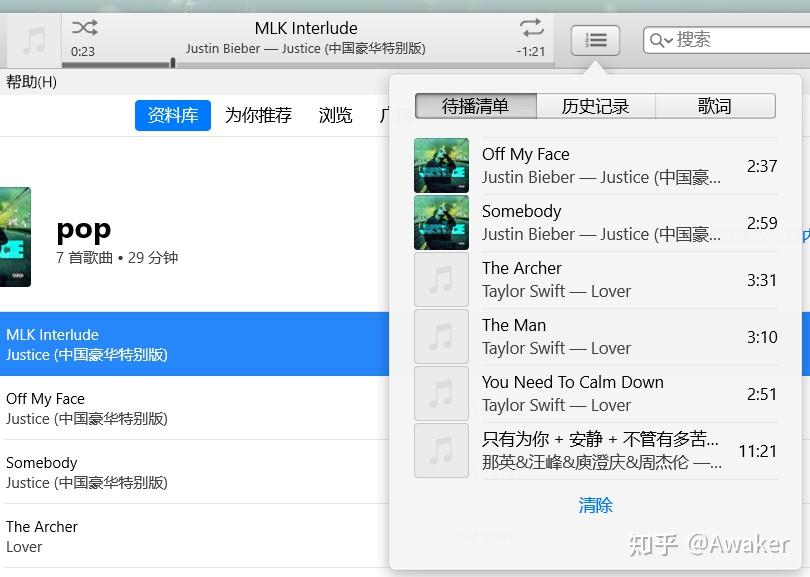Image resolution: width=810 pixels, height=577 pixels.
Task: Click The Archer's placeholder music note icon
Action: [441, 279]
